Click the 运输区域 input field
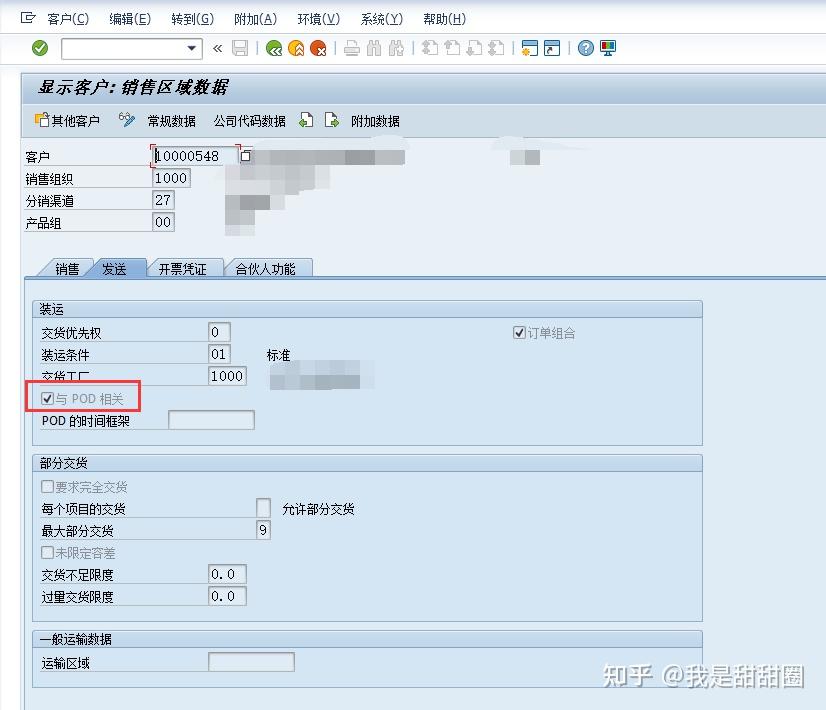826x710 pixels. pyautogui.click(x=248, y=661)
